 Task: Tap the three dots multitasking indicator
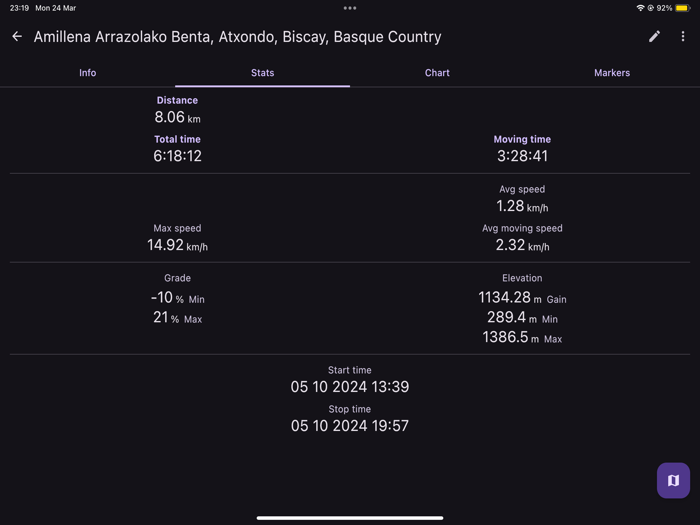[350, 8]
